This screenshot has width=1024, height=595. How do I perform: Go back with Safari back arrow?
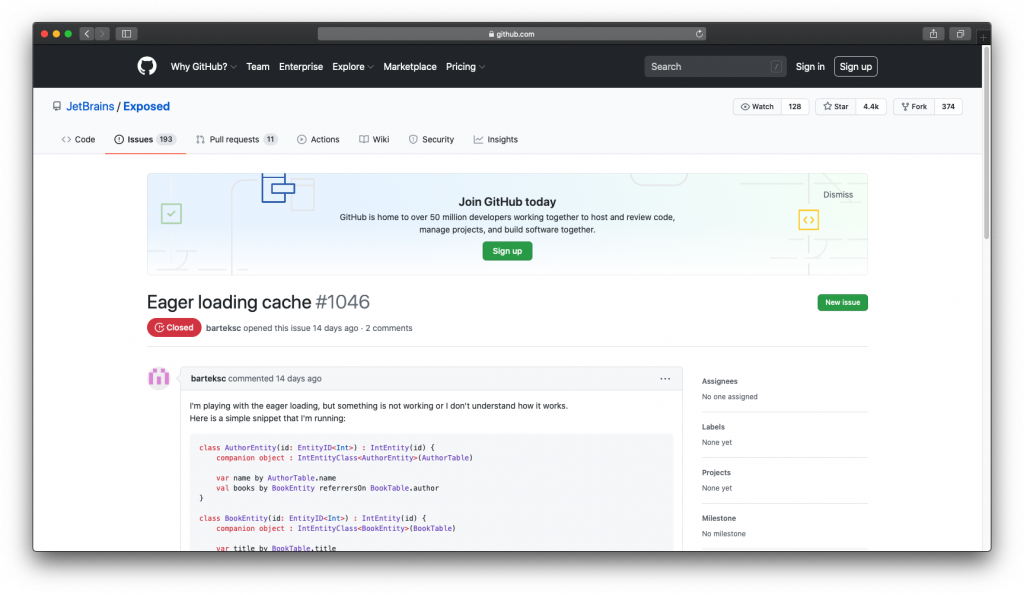[x=87, y=34]
